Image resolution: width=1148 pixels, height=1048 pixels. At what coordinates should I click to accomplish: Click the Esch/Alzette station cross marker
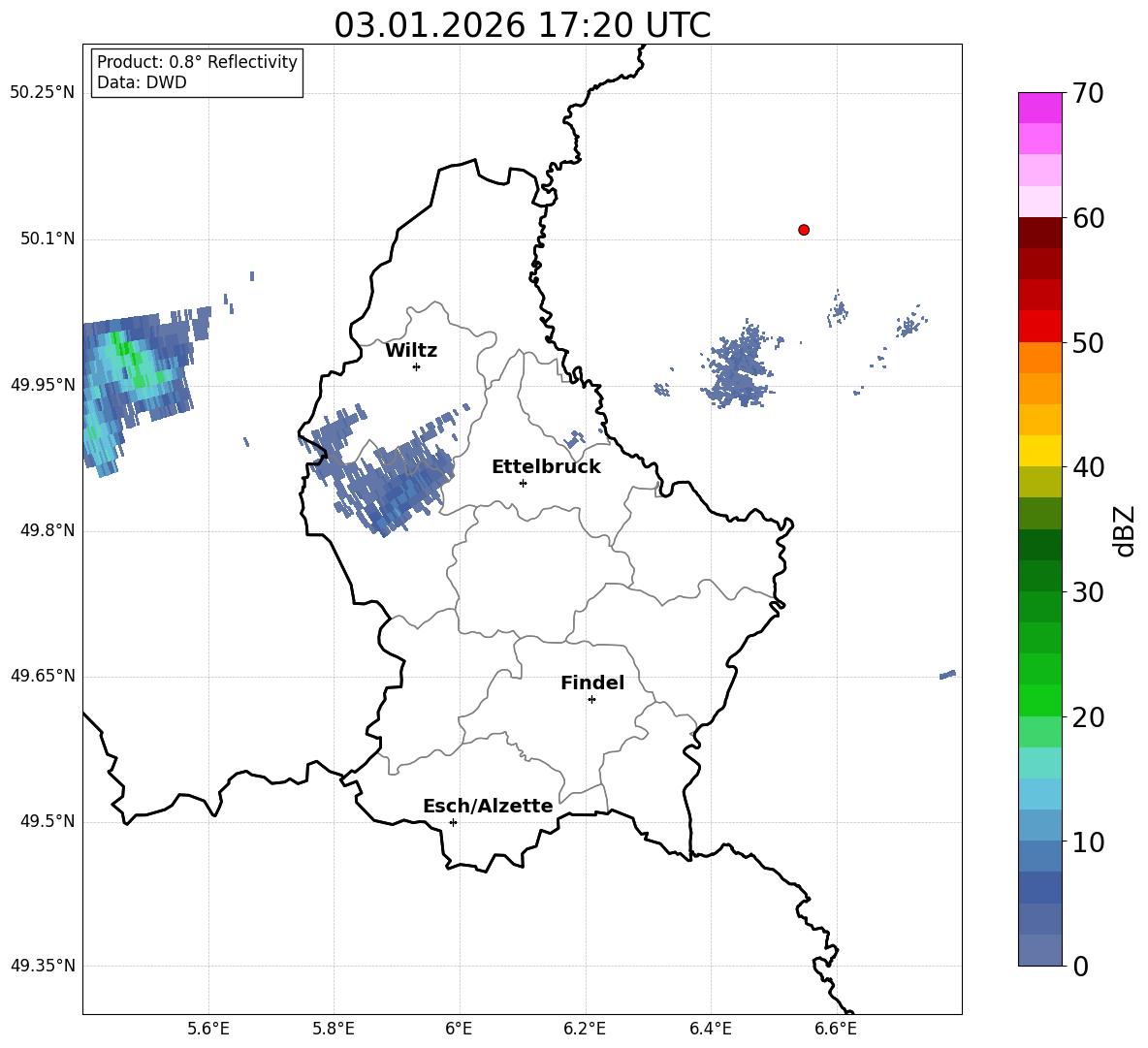pyautogui.click(x=453, y=822)
